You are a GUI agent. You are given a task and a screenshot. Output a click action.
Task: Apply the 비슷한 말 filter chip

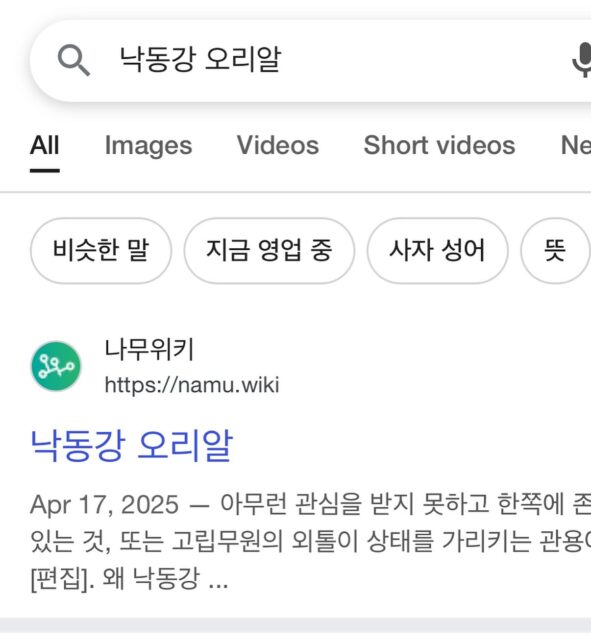(x=101, y=251)
